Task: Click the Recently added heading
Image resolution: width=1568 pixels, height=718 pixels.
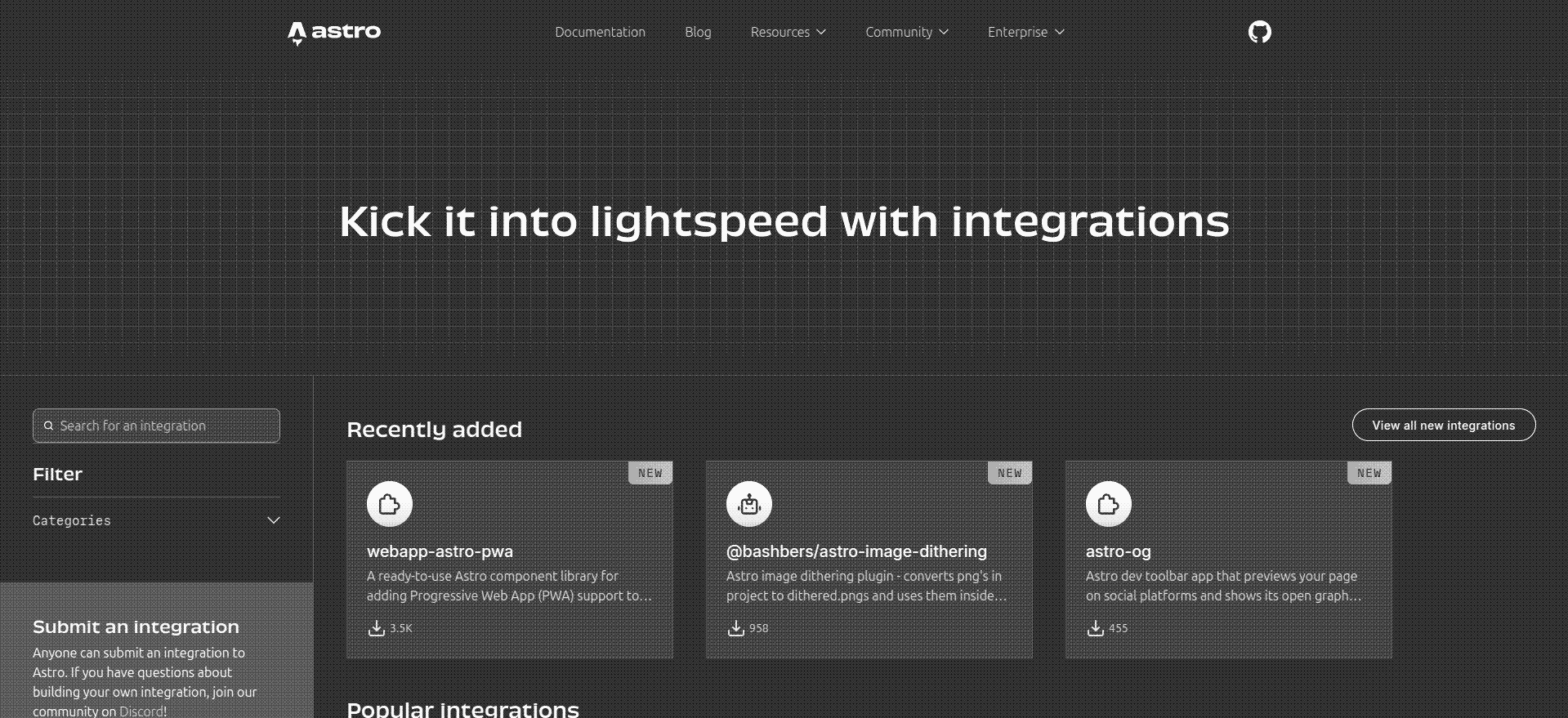Action: click(434, 430)
